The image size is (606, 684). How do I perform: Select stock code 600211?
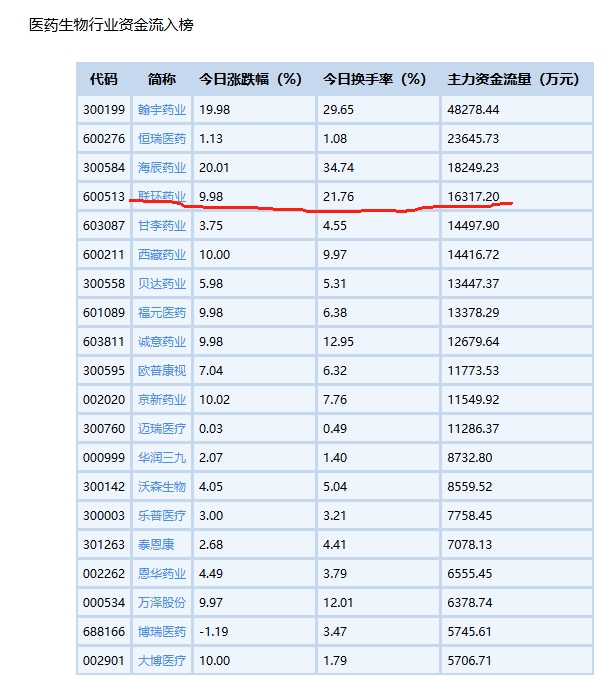click(x=104, y=255)
